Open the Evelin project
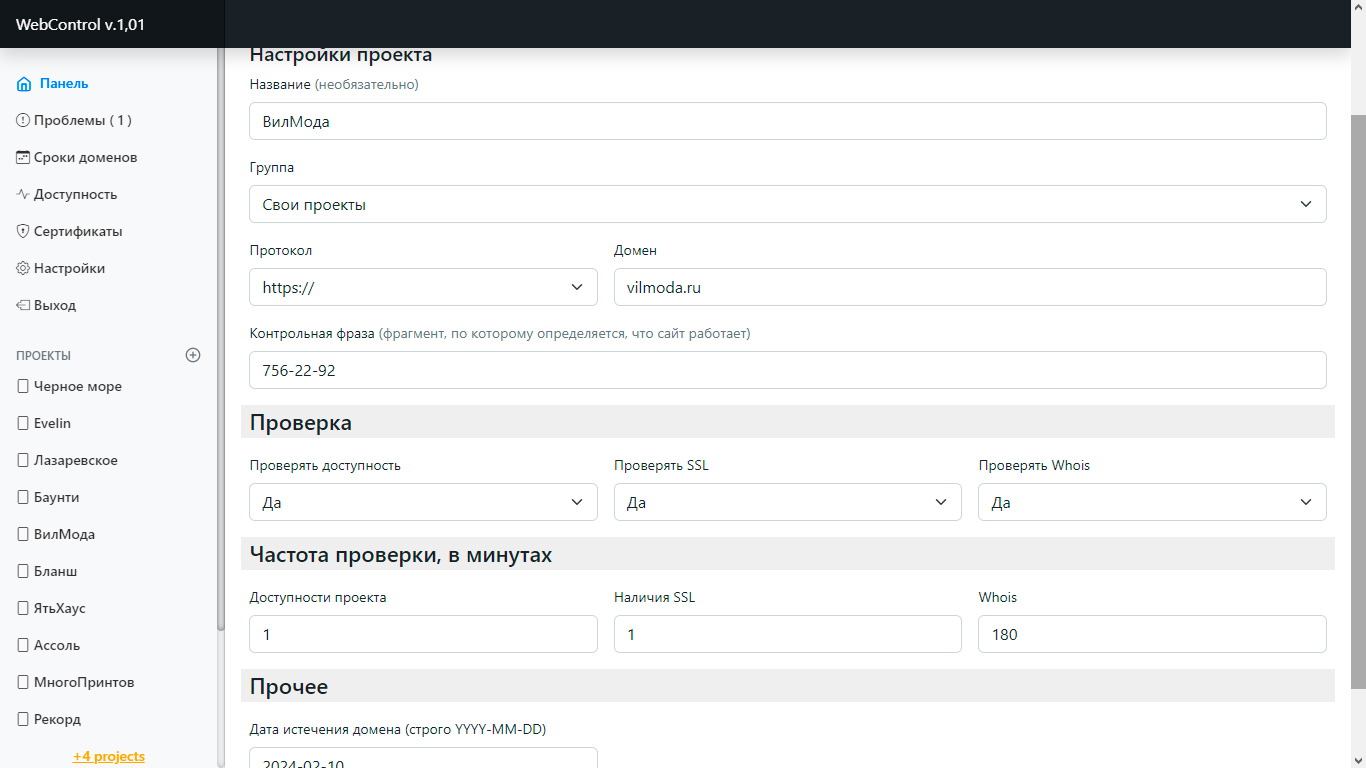Viewport: 1366px width, 768px height. click(52, 423)
